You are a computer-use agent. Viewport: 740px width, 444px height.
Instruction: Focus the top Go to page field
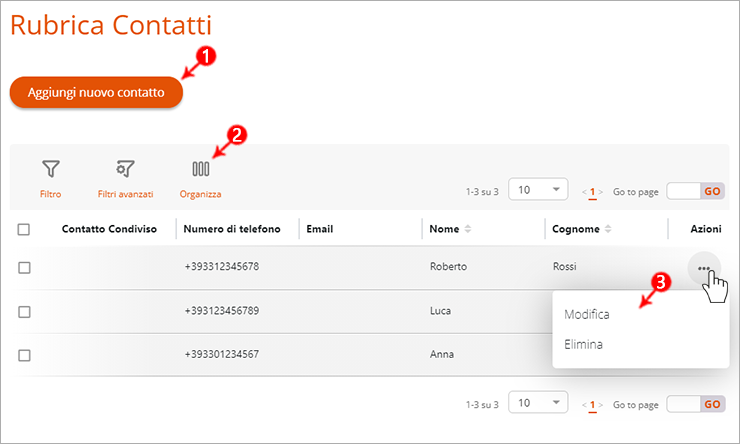683,191
